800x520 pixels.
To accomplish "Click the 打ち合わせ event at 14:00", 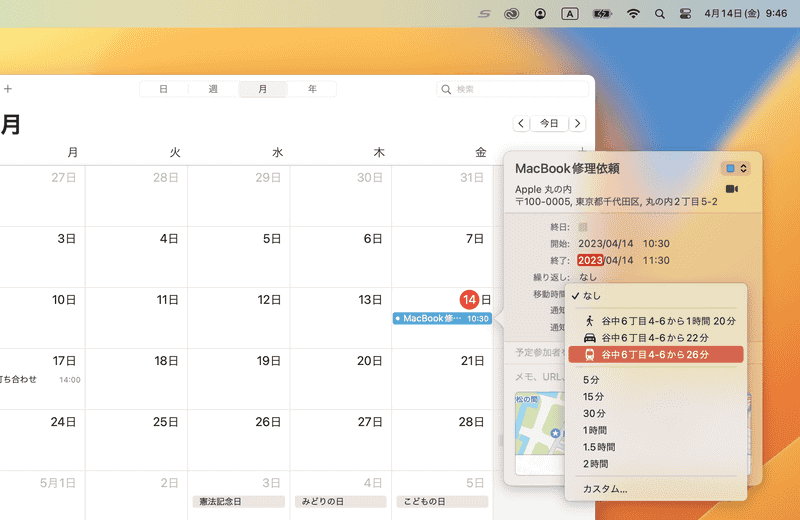I will coord(40,379).
